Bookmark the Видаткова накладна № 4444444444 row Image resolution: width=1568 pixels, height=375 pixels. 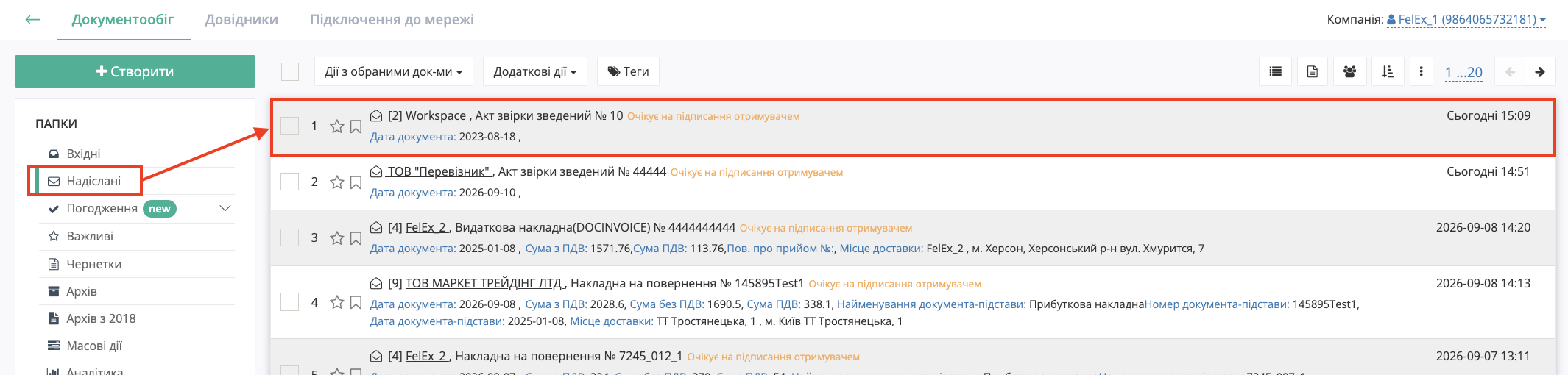pos(356,238)
